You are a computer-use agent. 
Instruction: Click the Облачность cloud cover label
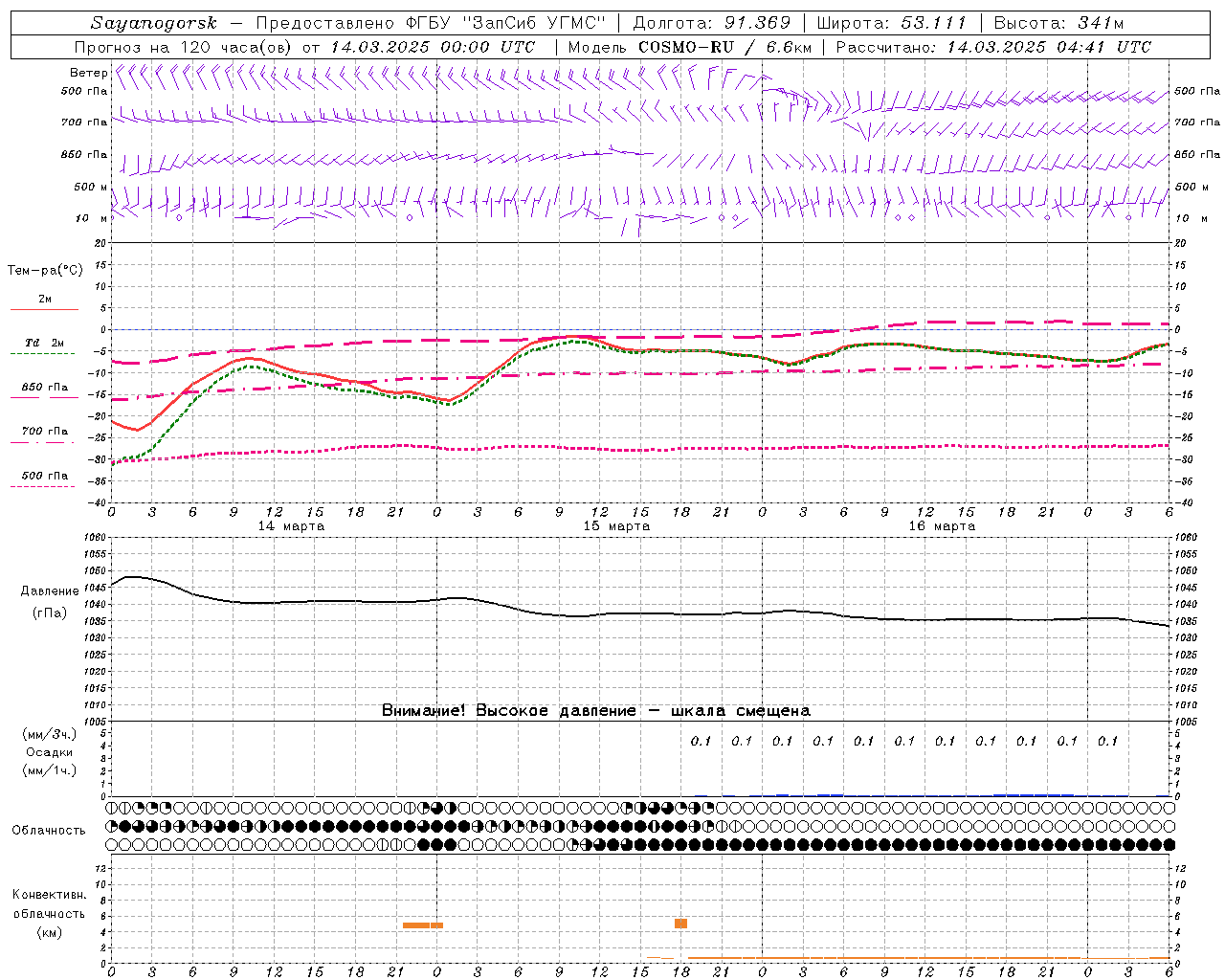pyautogui.click(x=49, y=830)
